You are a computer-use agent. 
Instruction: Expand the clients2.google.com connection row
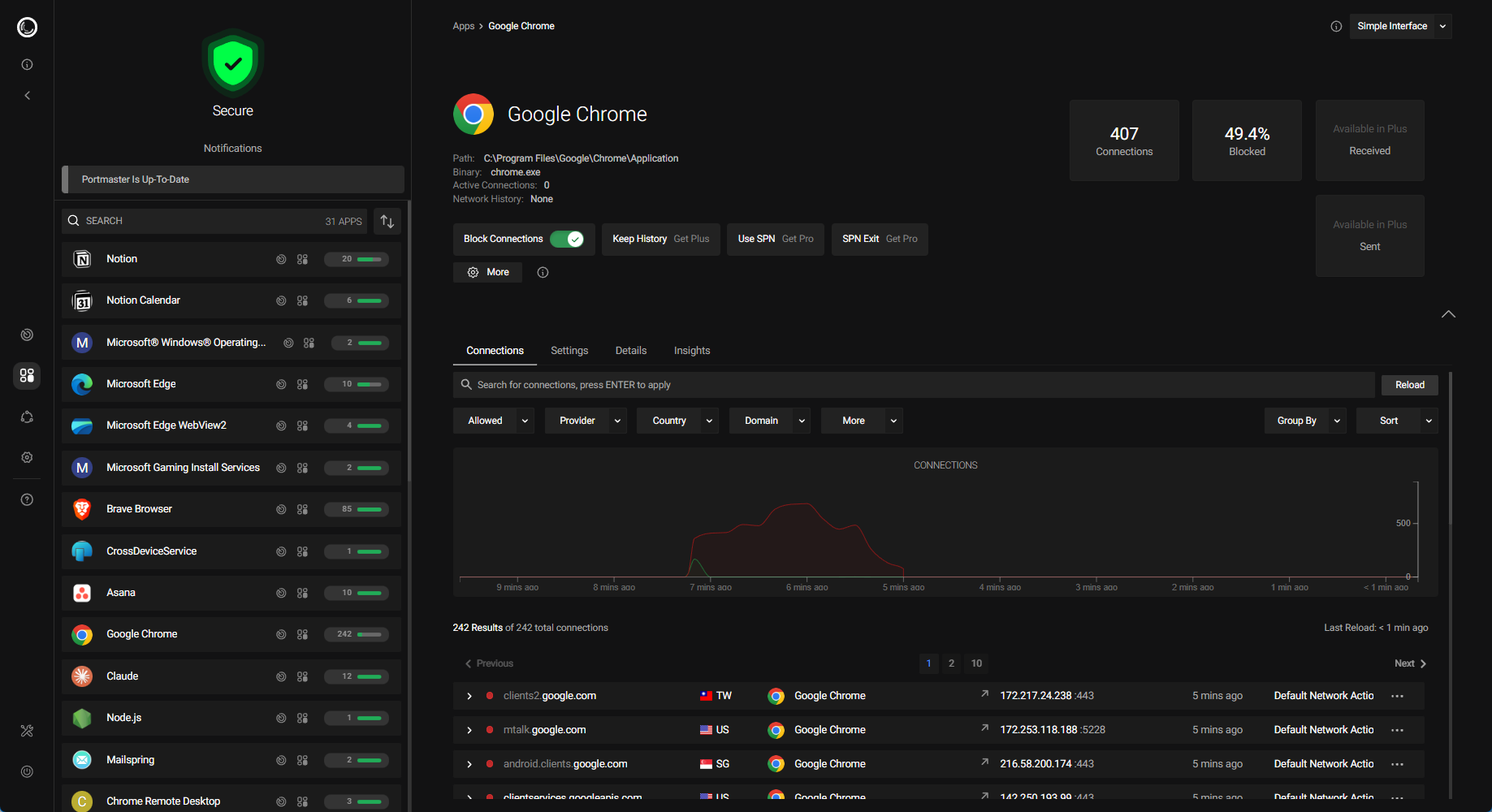469,695
